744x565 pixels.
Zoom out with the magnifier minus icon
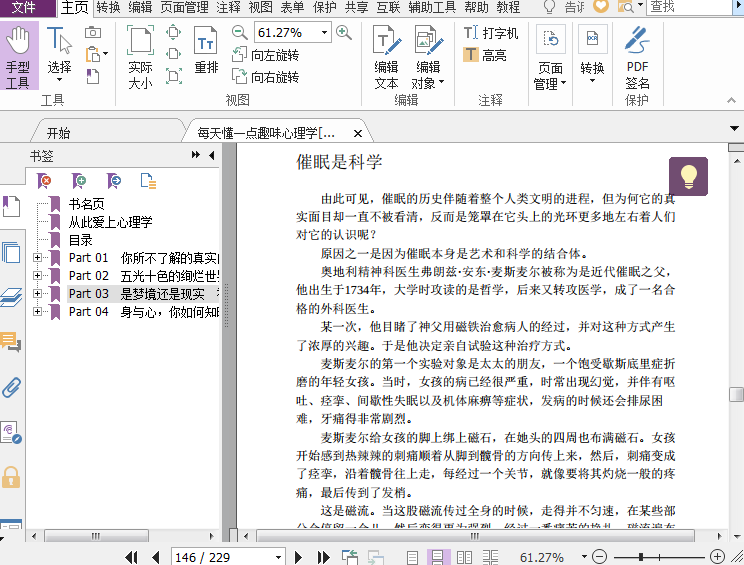coord(240,33)
